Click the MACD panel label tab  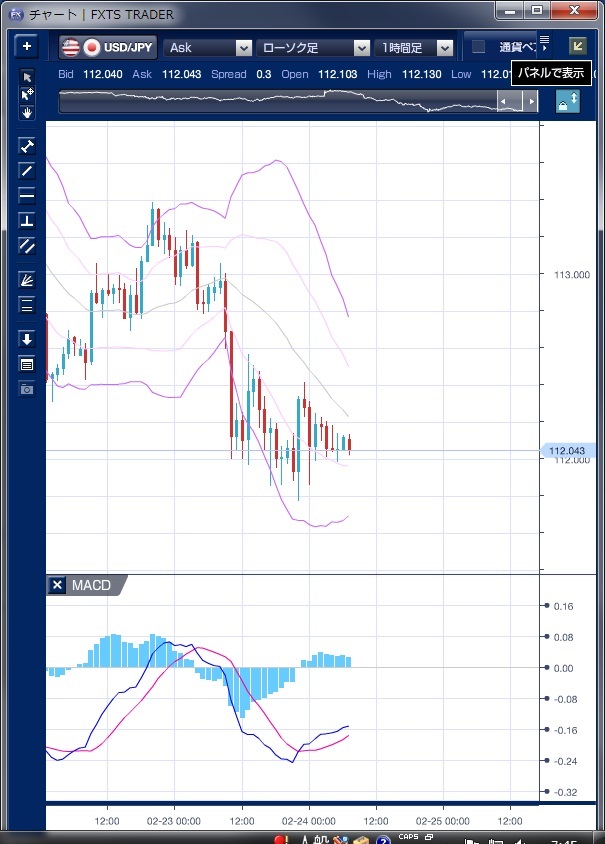coord(91,586)
